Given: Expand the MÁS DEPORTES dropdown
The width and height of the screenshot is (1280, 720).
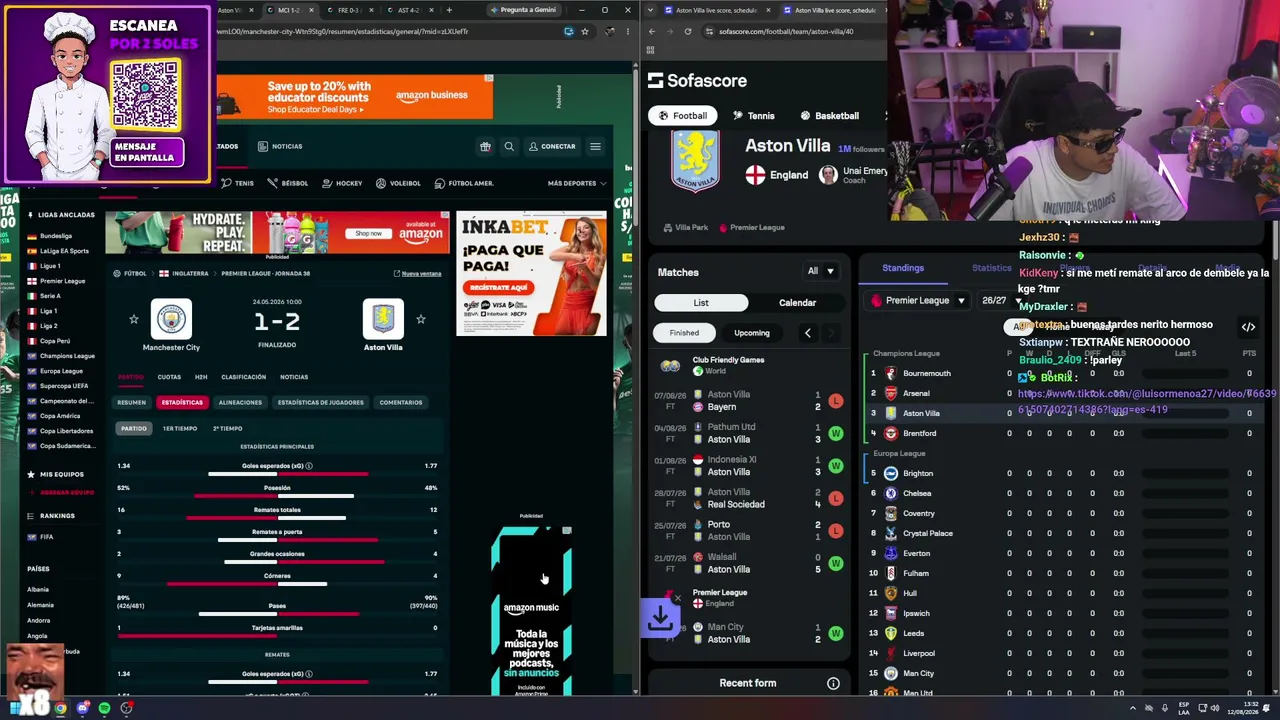Looking at the screenshot, I should point(577,183).
